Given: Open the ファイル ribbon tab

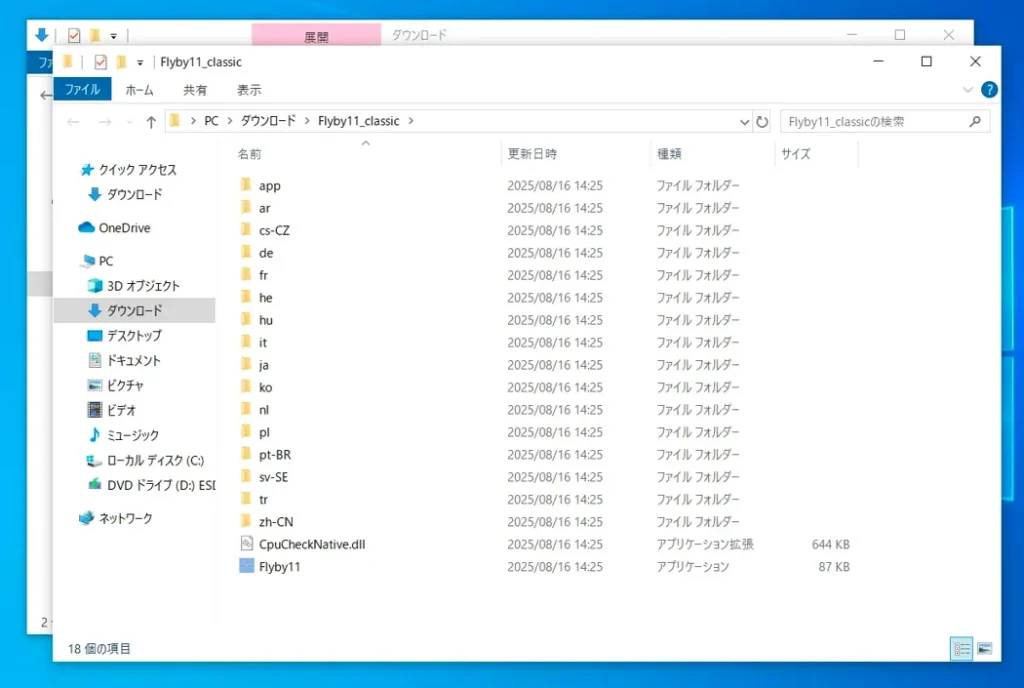Looking at the screenshot, I should (82, 89).
